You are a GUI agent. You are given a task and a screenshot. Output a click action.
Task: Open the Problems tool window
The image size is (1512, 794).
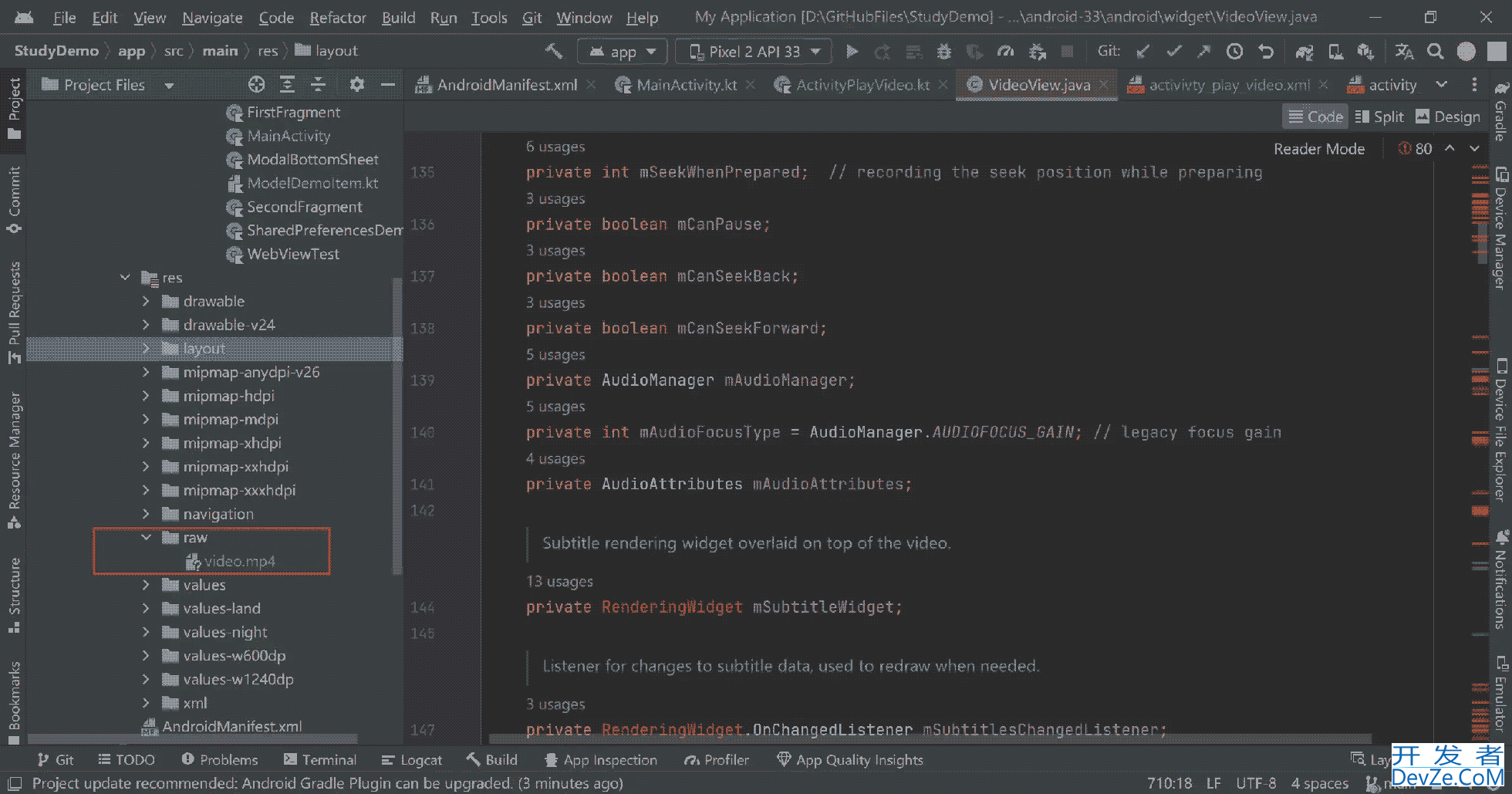tap(220, 760)
